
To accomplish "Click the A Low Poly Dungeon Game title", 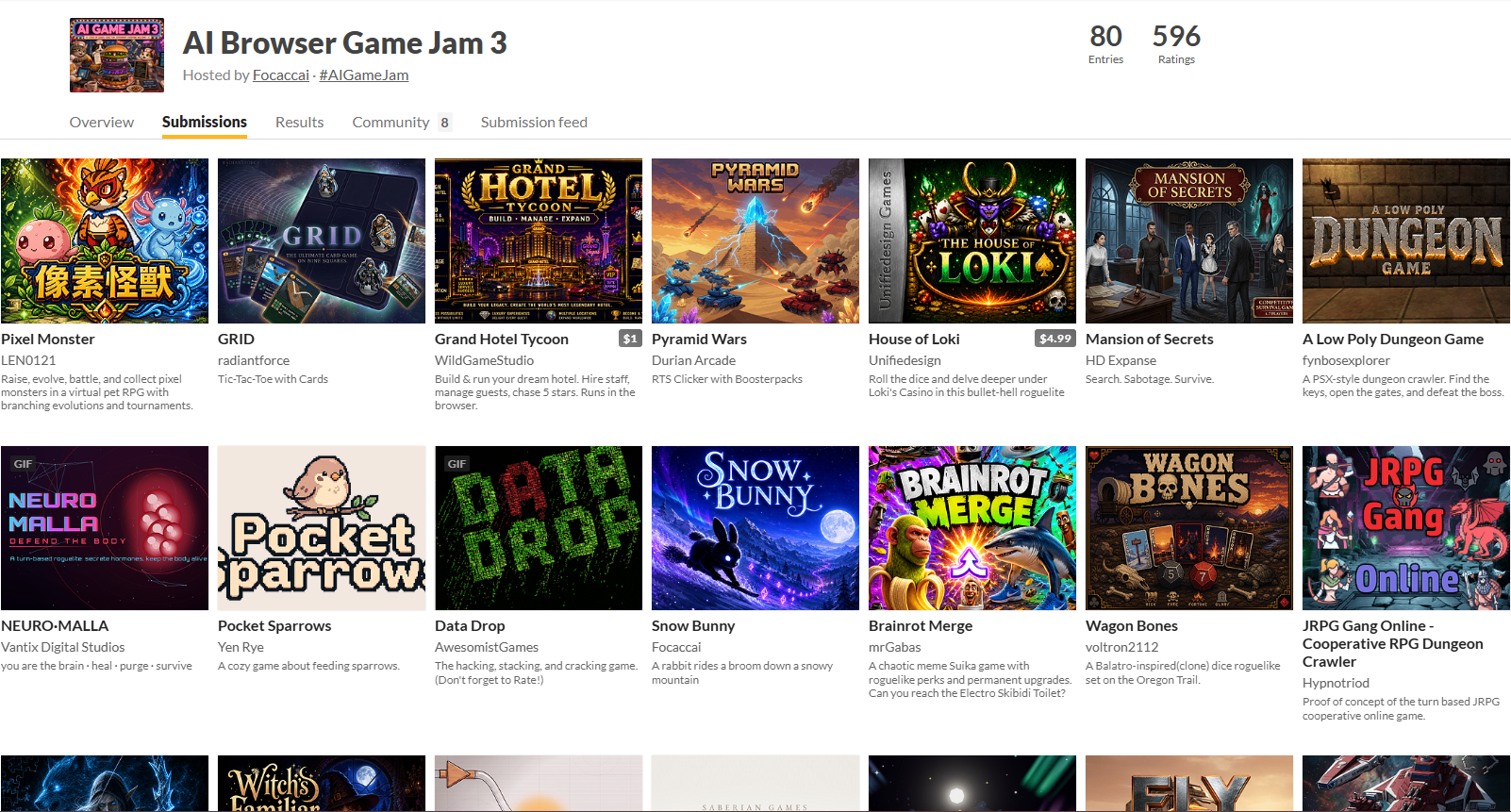I will (1393, 340).
